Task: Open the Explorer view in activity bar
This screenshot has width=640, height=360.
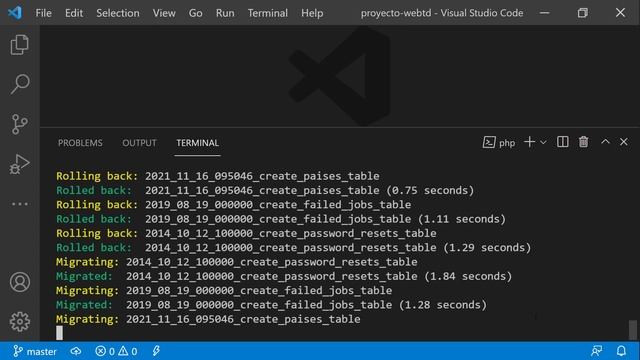Action: [19, 44]
